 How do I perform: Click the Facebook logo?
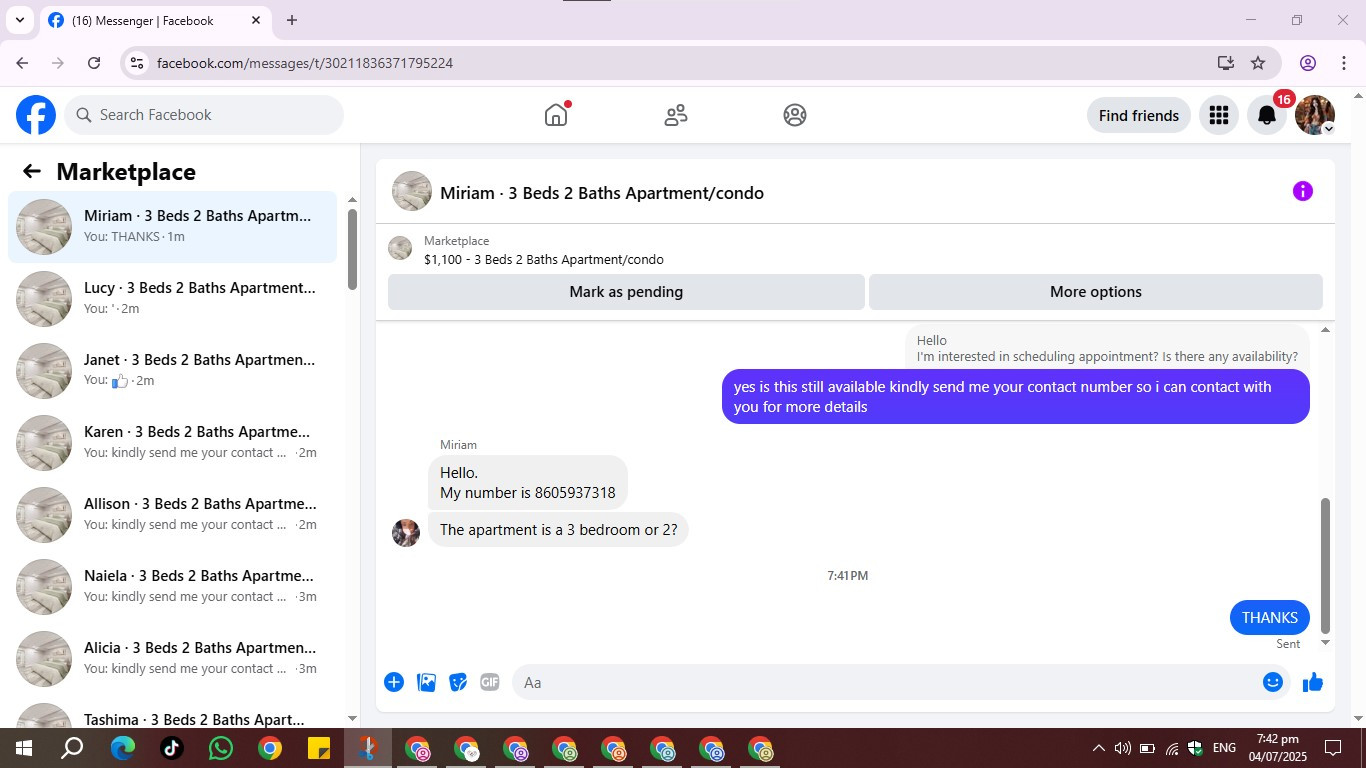pyautogui.click(x=36, y=115)
